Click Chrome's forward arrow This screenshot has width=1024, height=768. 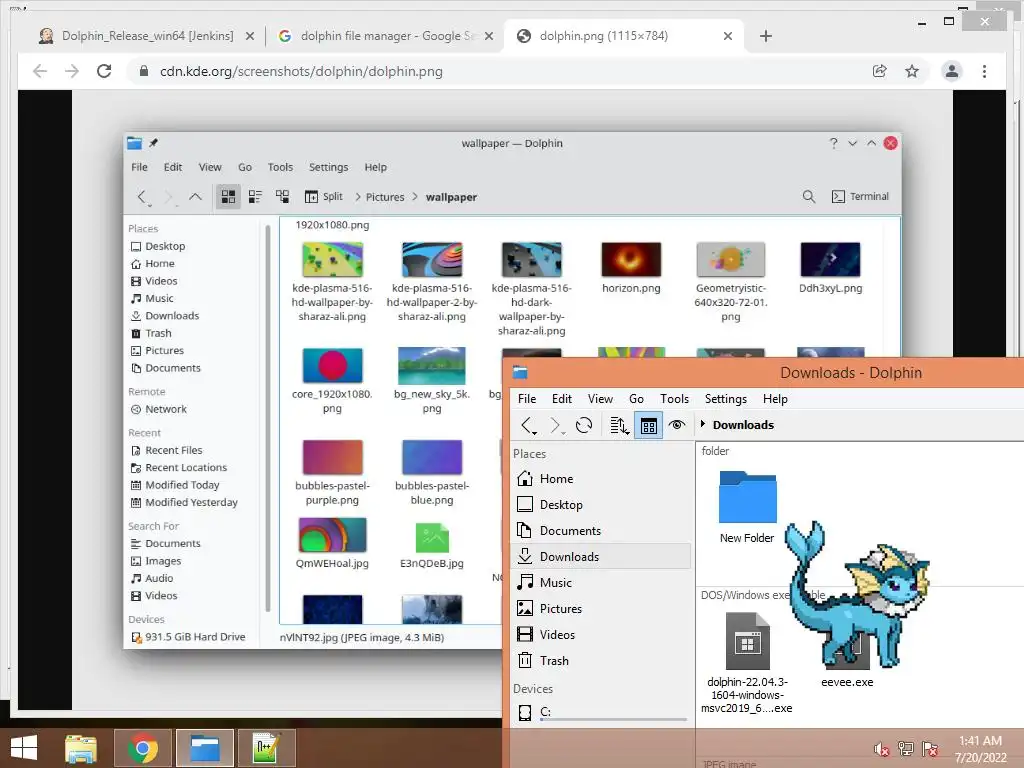(x=72, y=71)
